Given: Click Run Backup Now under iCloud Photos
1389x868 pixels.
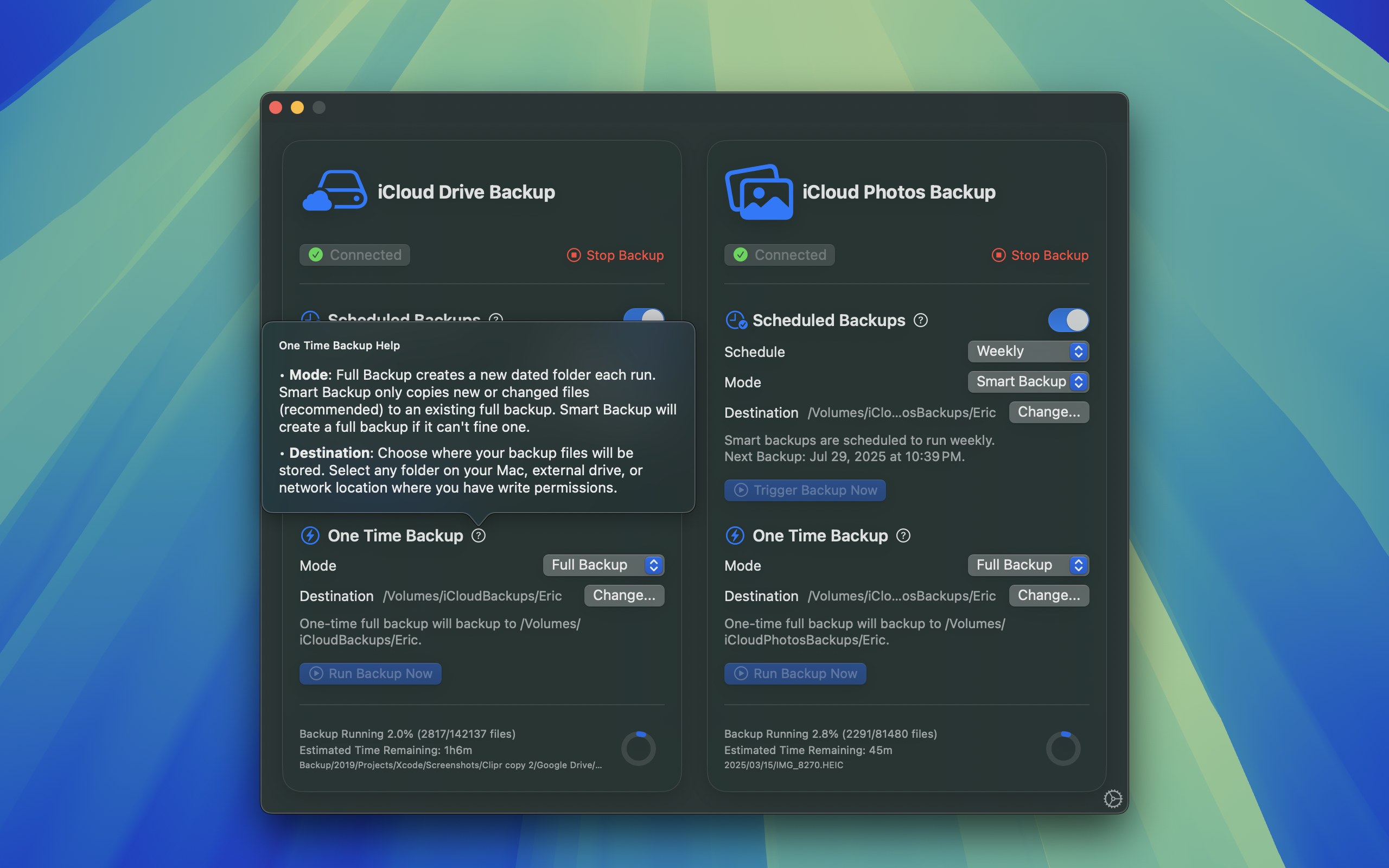Looking at the screenshot, I should coord(795,673).
